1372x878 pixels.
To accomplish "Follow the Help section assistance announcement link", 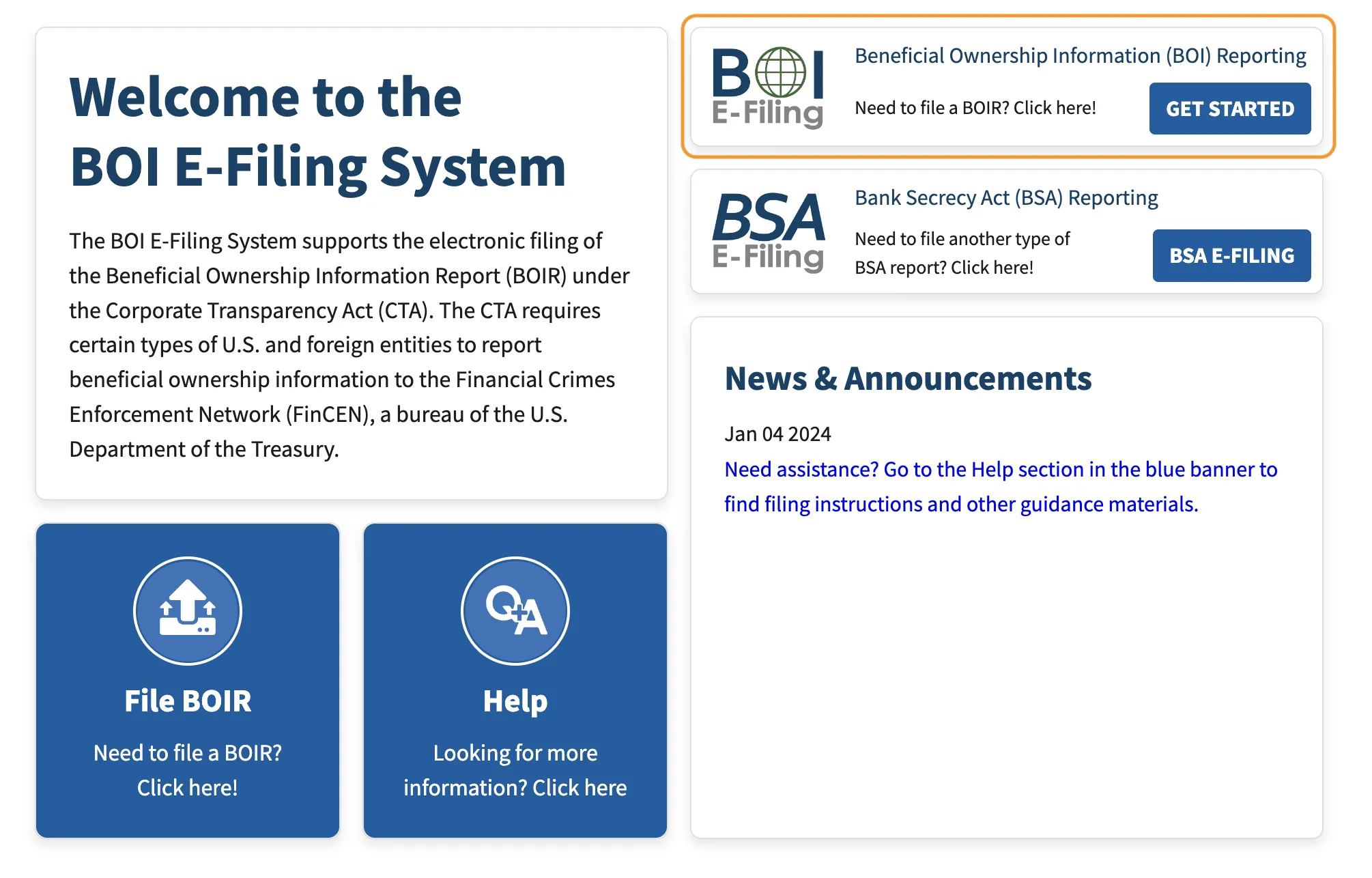I will tap(1000, 486).
